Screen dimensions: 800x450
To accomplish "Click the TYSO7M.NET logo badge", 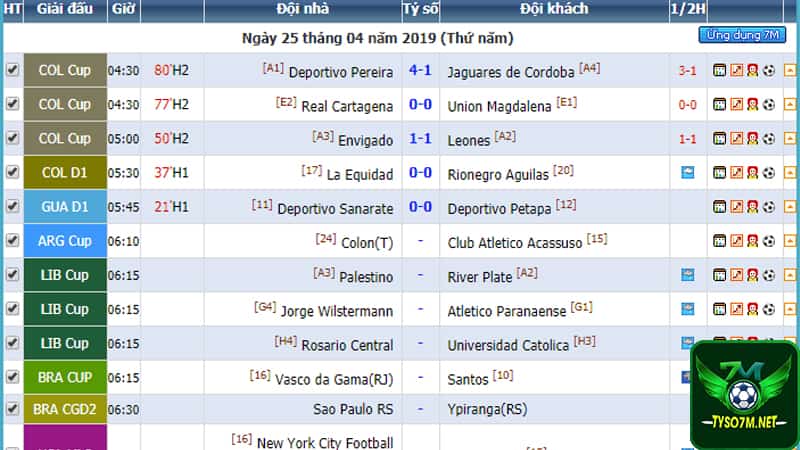I will click(x=744, y=396).
